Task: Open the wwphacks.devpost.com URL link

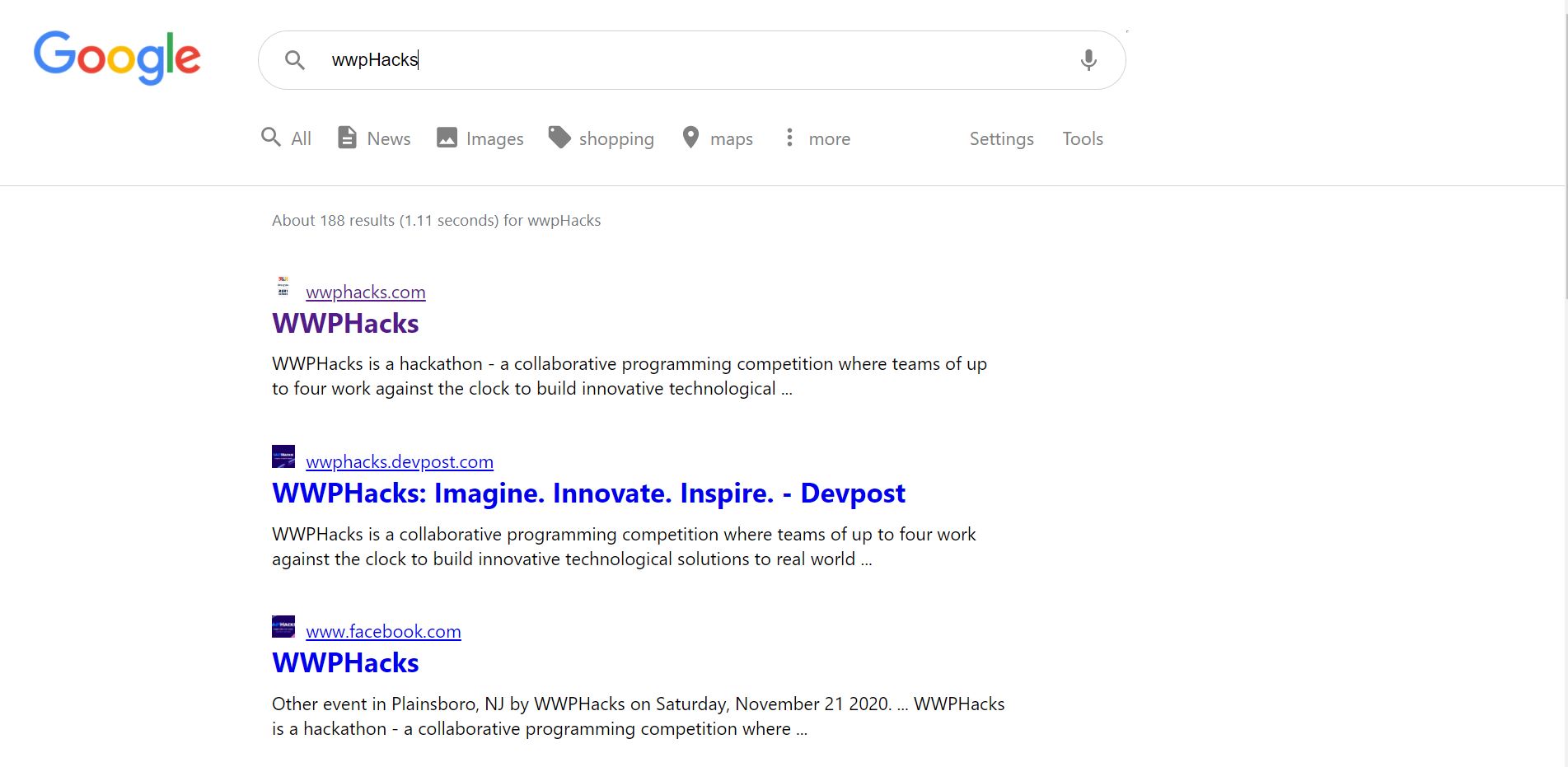Action: (400, 461)
